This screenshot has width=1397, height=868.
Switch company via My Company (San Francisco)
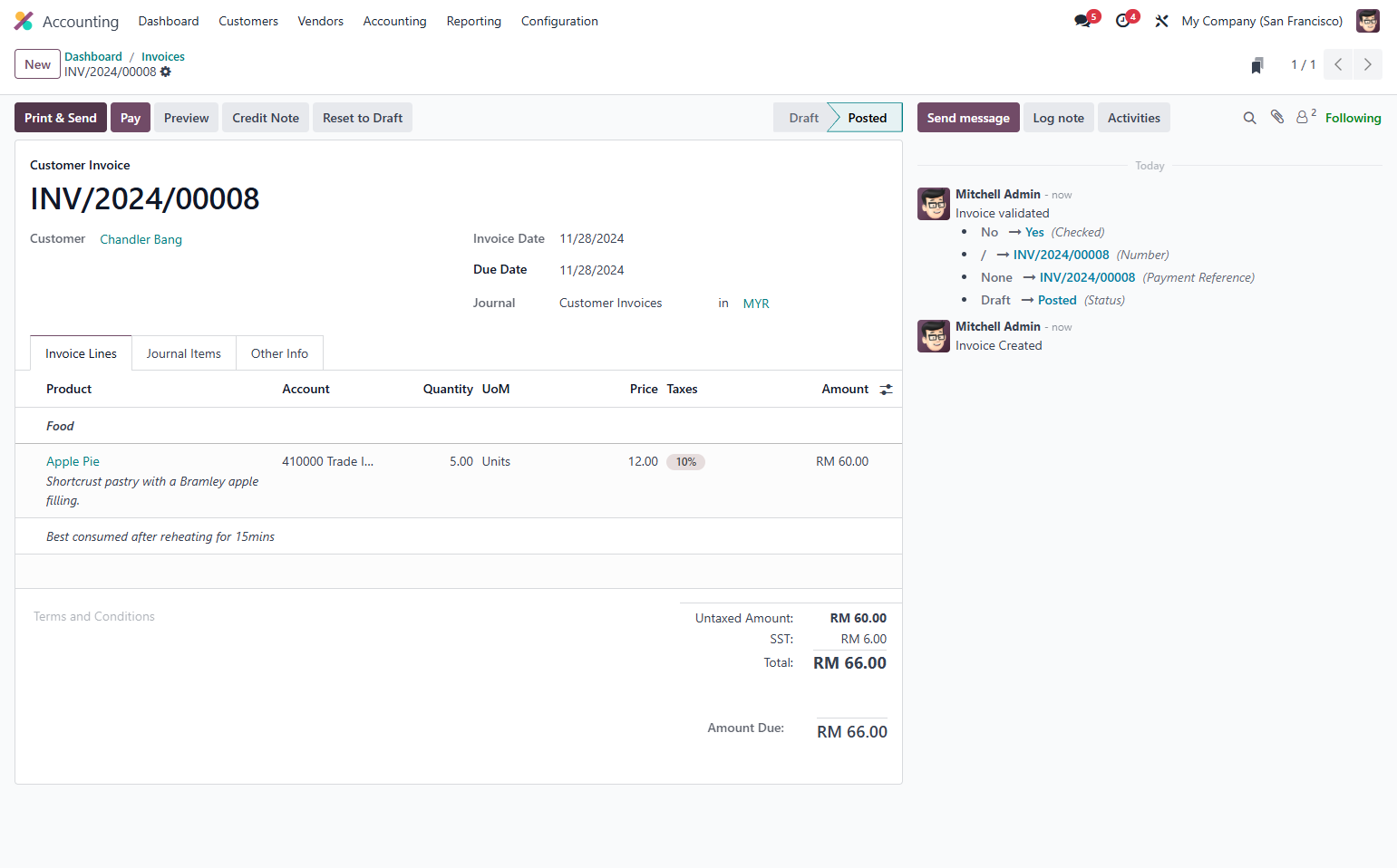[x=1262, y=21]
